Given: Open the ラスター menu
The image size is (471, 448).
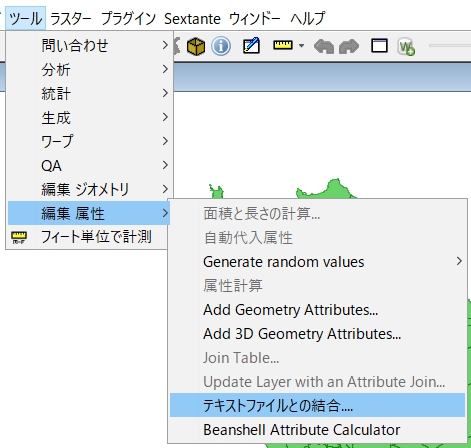Looking at the screenshot, I should click(70, 18).
